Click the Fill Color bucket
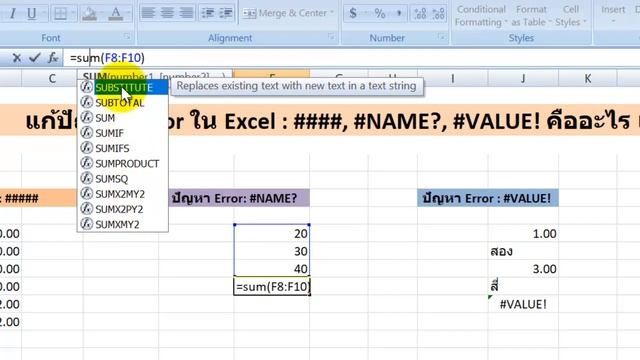 [x=89, y=14]
